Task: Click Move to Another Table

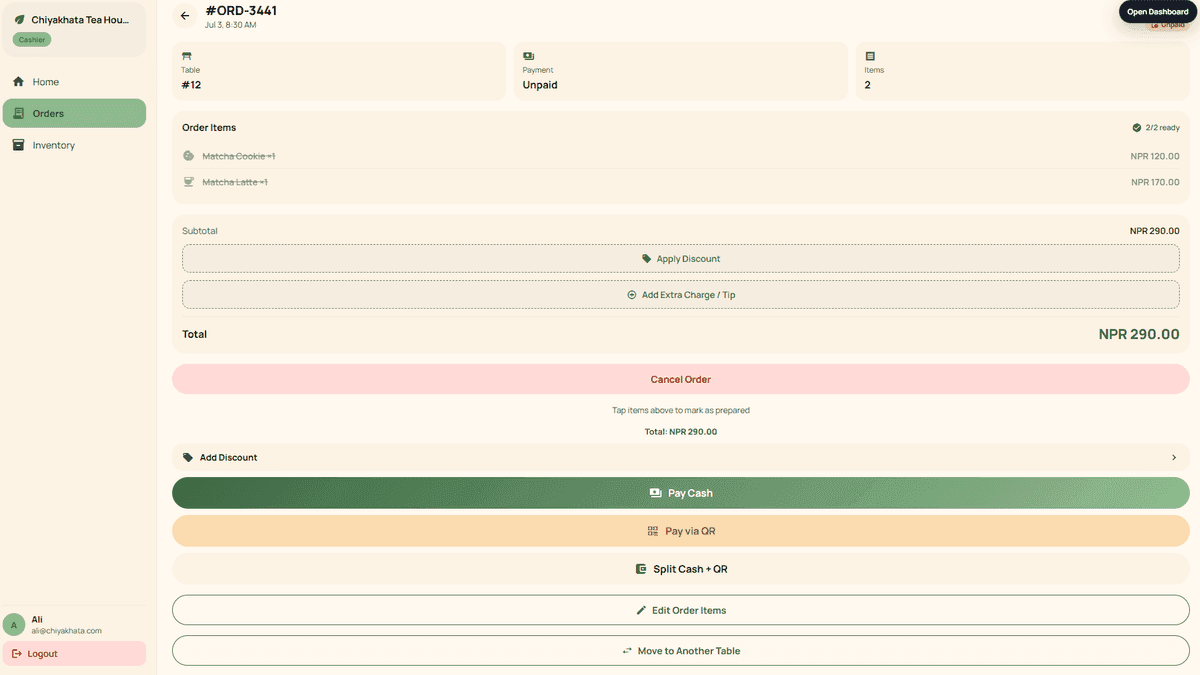Action: click(681, 651)
